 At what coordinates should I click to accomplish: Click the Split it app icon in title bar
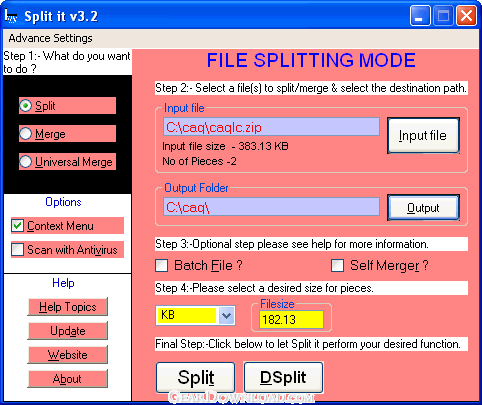coord(11,16)
